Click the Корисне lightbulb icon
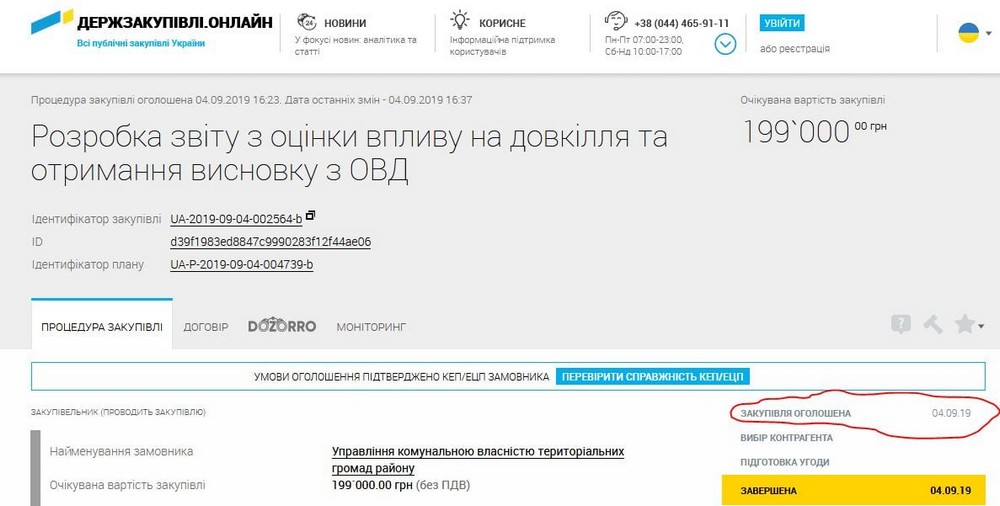 point(459,22)
